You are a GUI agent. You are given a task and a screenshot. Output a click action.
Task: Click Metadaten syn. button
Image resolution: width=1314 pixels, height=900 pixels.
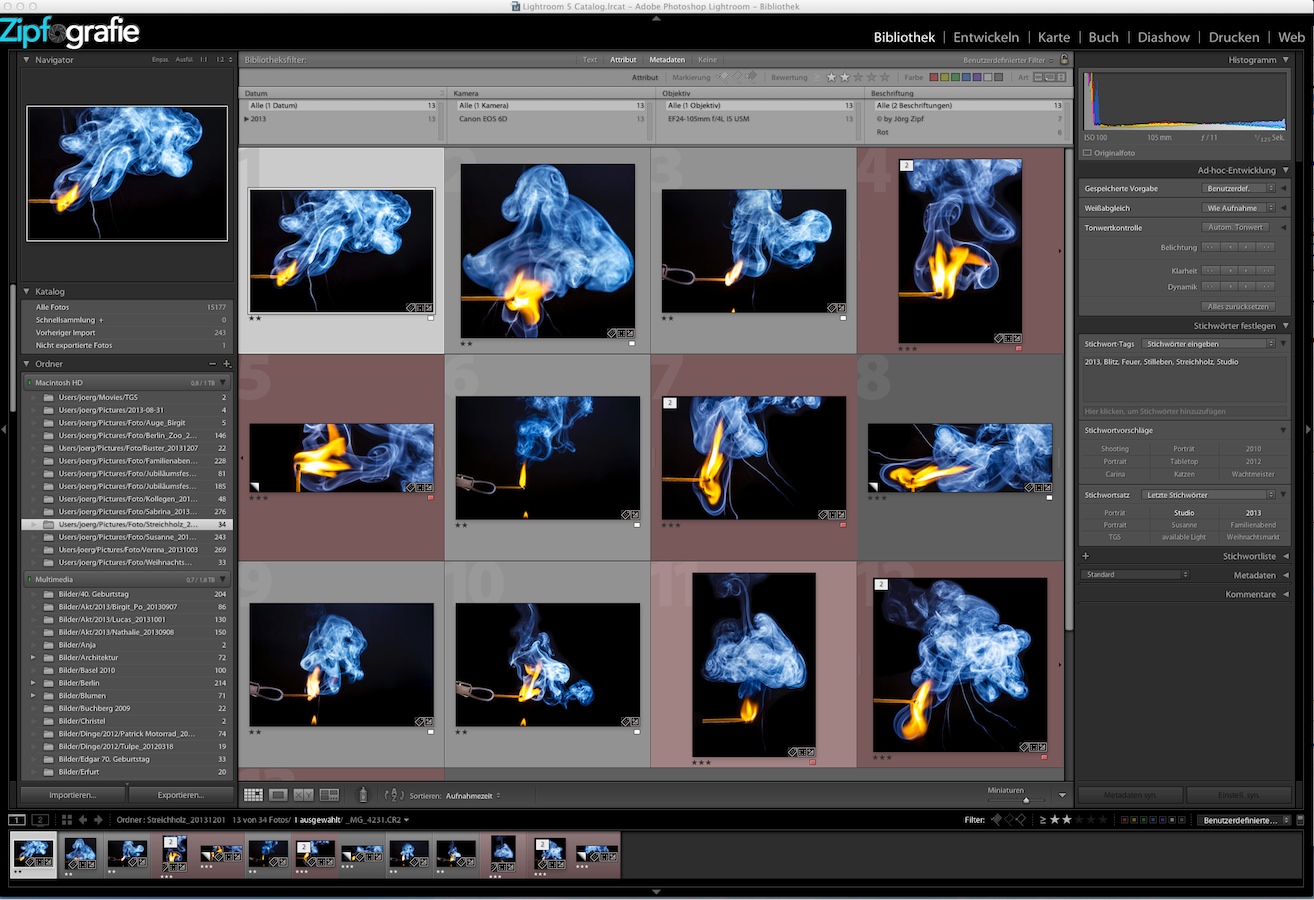1130,795
